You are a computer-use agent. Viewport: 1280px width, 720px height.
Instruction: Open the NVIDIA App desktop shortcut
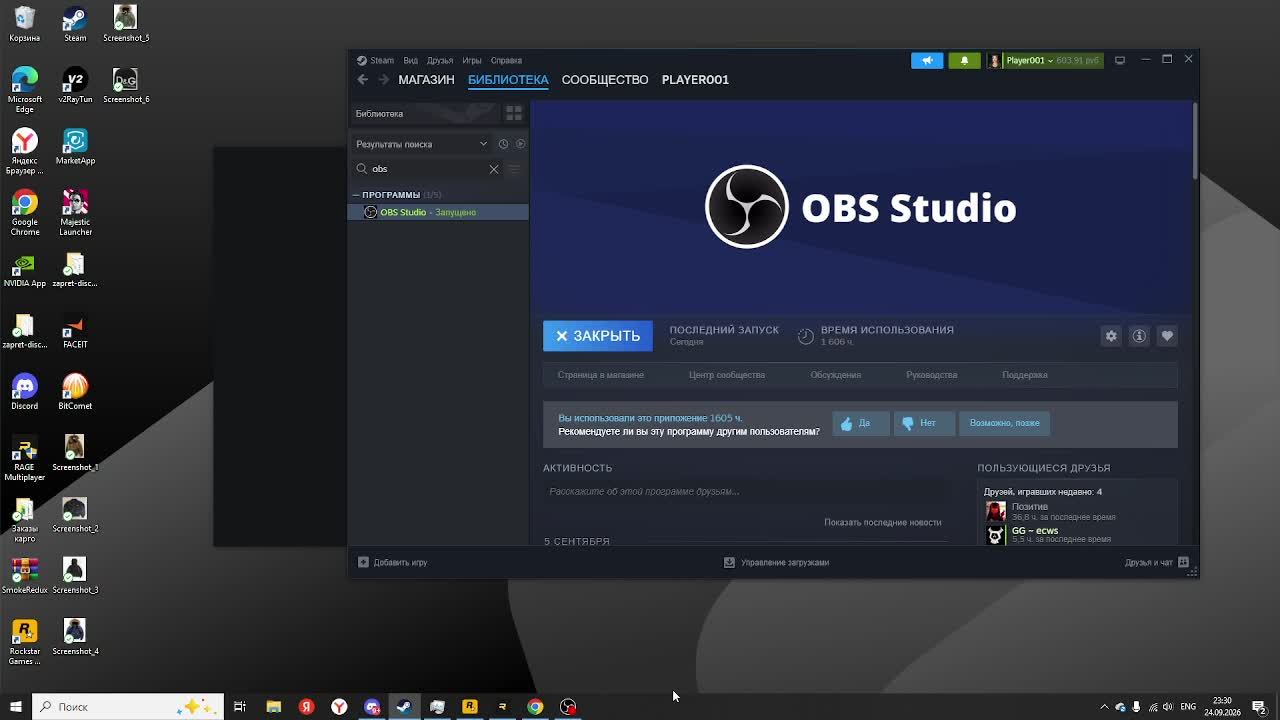25,270
